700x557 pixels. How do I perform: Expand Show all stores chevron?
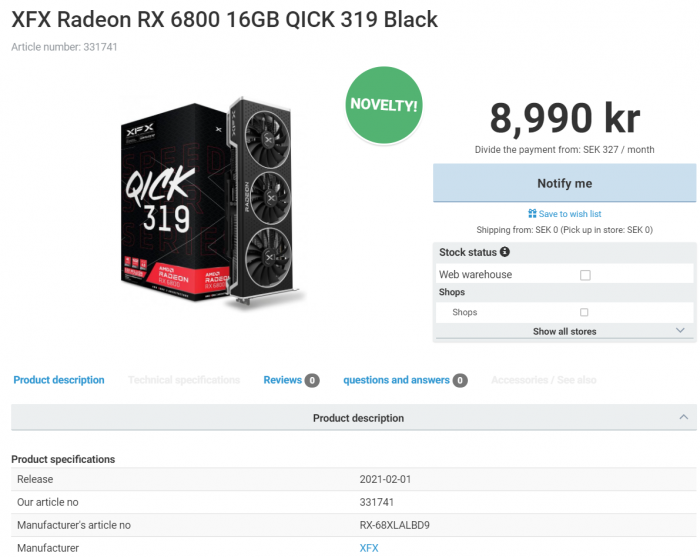(680, 331)
